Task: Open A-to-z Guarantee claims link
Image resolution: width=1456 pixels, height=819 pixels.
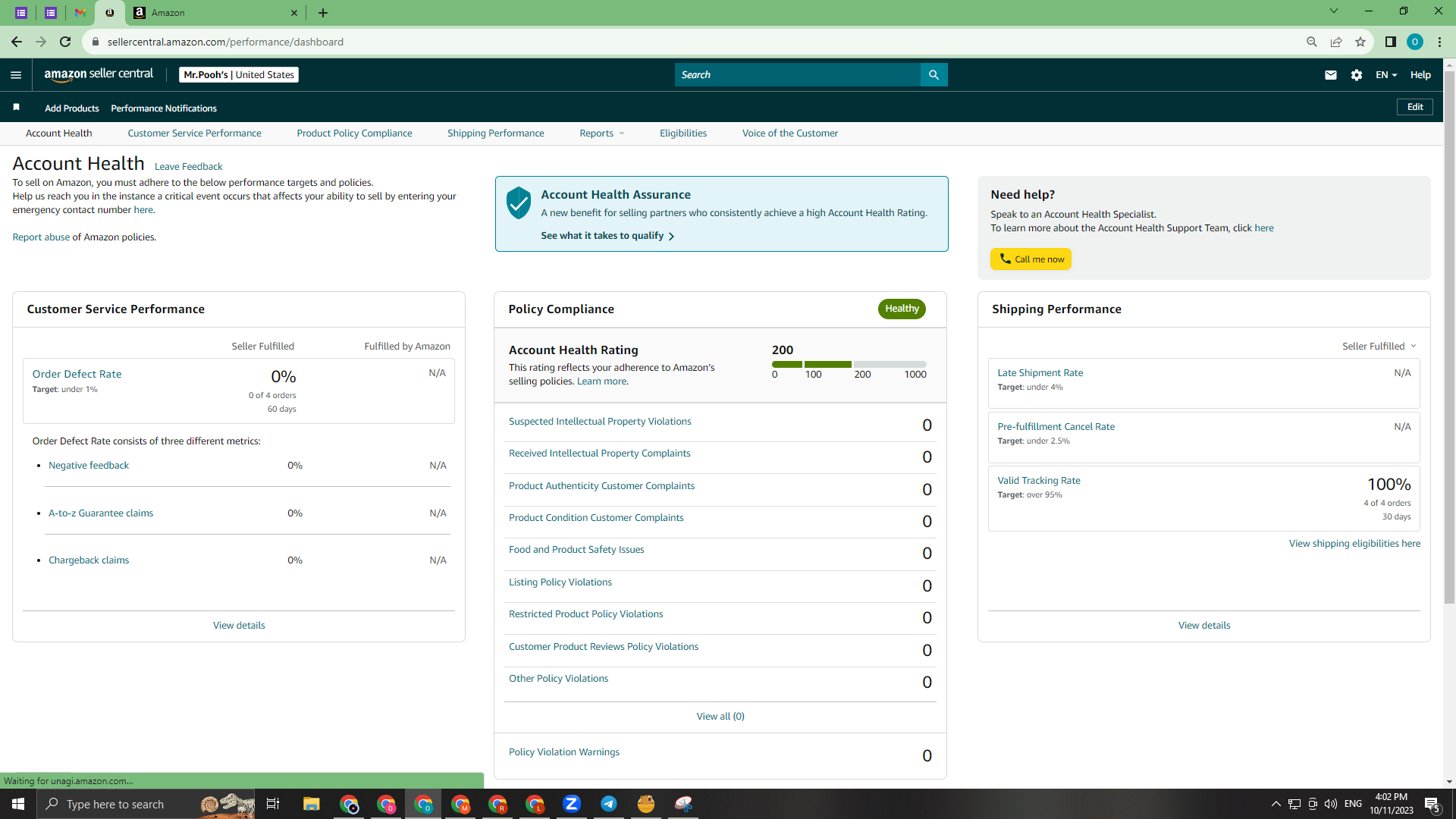Action: (x=101, y=513)
